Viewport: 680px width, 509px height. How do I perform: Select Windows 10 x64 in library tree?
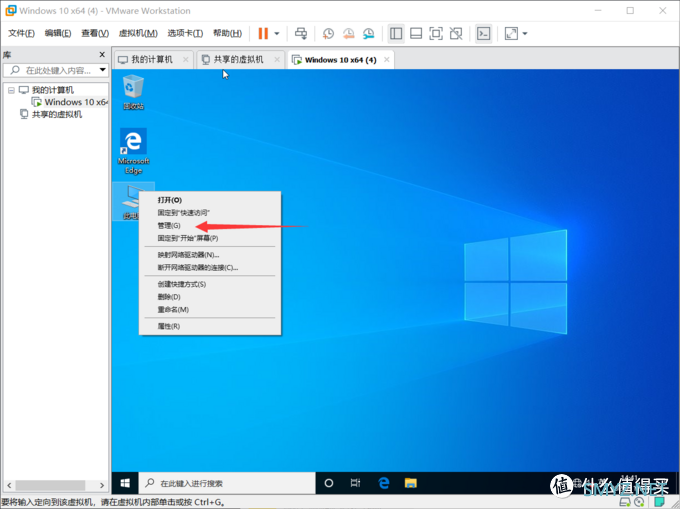pos(71,102)
